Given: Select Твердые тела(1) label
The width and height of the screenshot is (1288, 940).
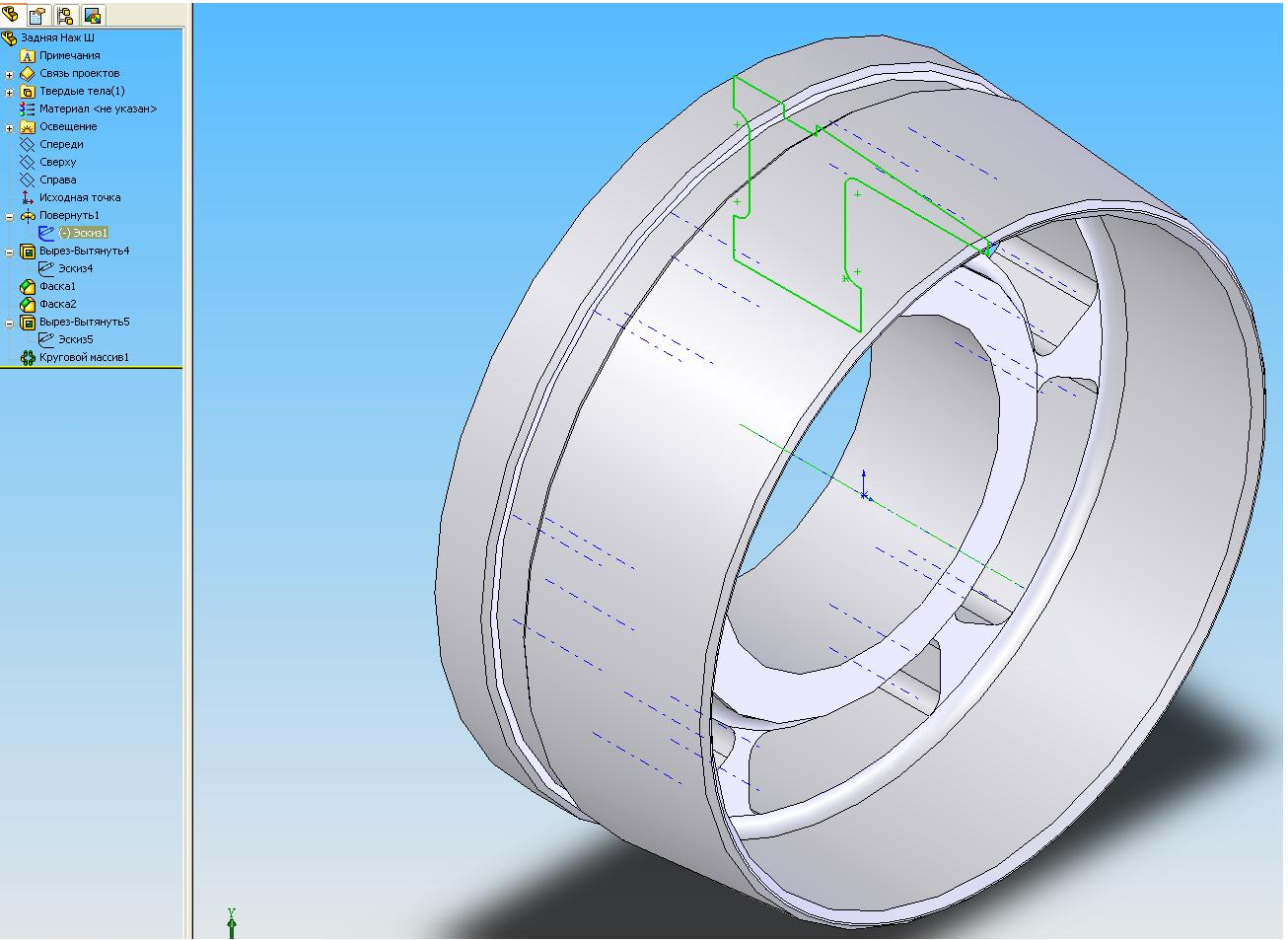Looking at the screenshot, I should coord(82,91).
